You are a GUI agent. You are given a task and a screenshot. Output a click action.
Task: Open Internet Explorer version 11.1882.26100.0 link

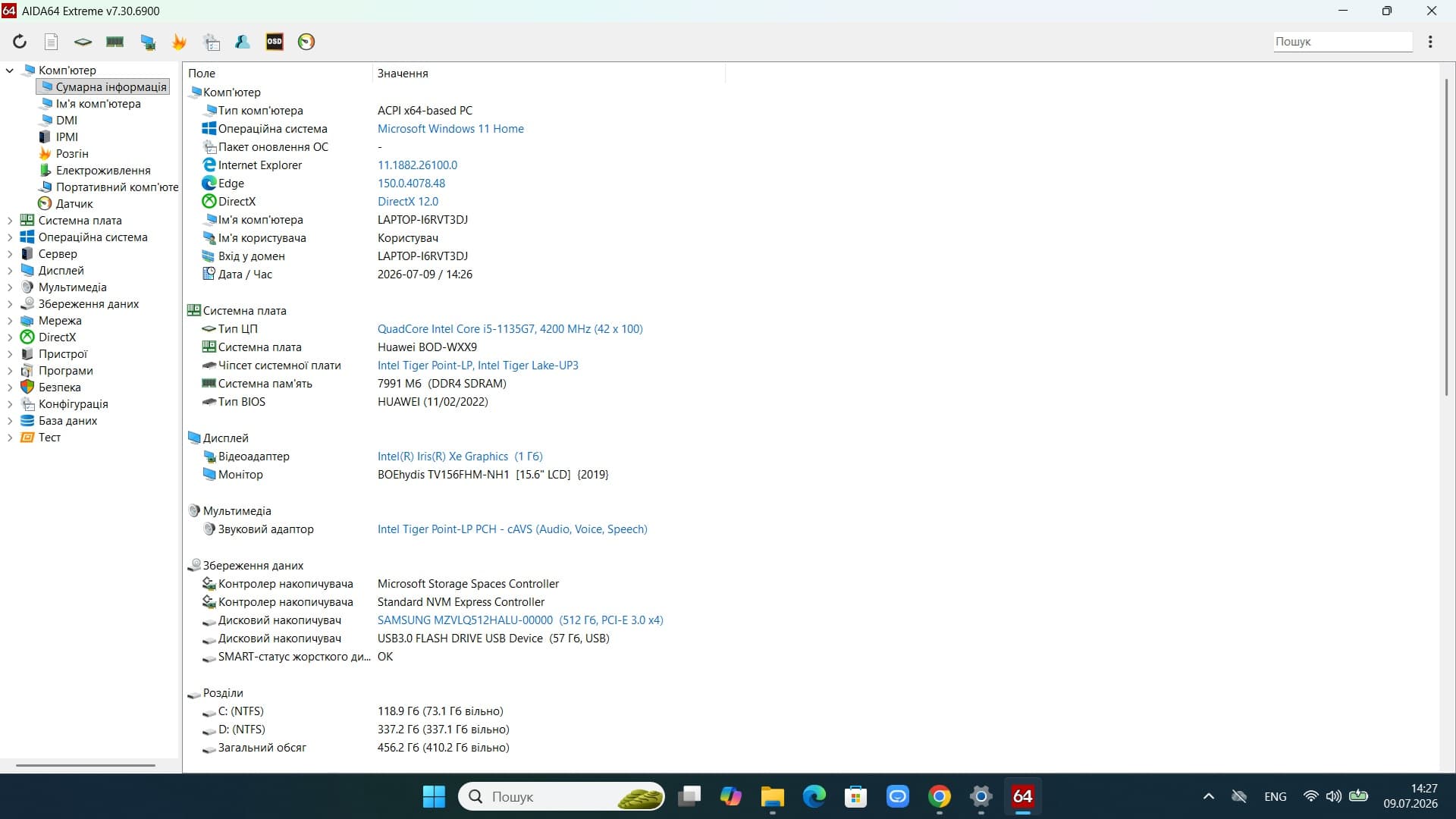coord(417,165)
